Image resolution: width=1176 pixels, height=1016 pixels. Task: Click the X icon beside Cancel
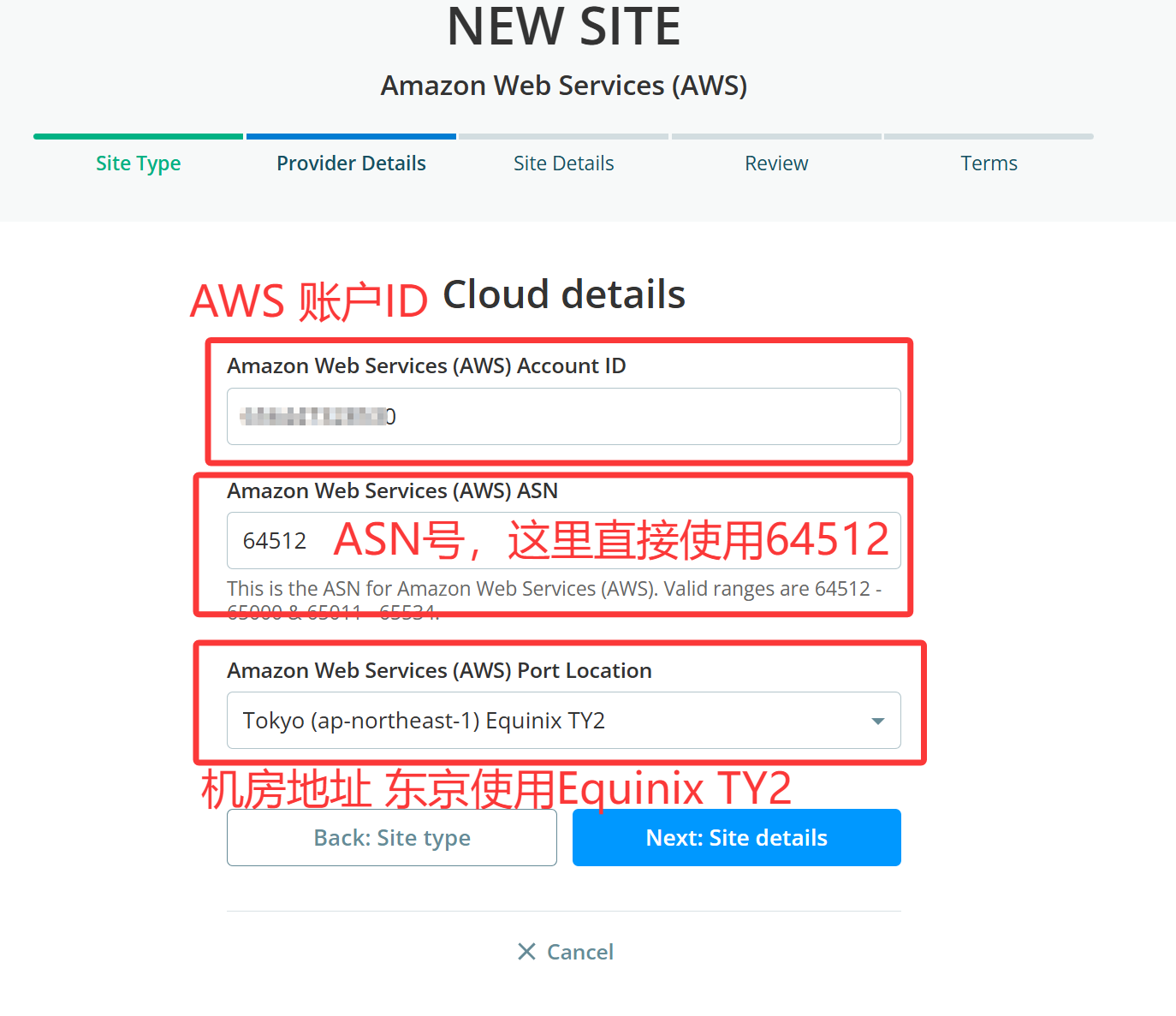[x=527, y=952]
